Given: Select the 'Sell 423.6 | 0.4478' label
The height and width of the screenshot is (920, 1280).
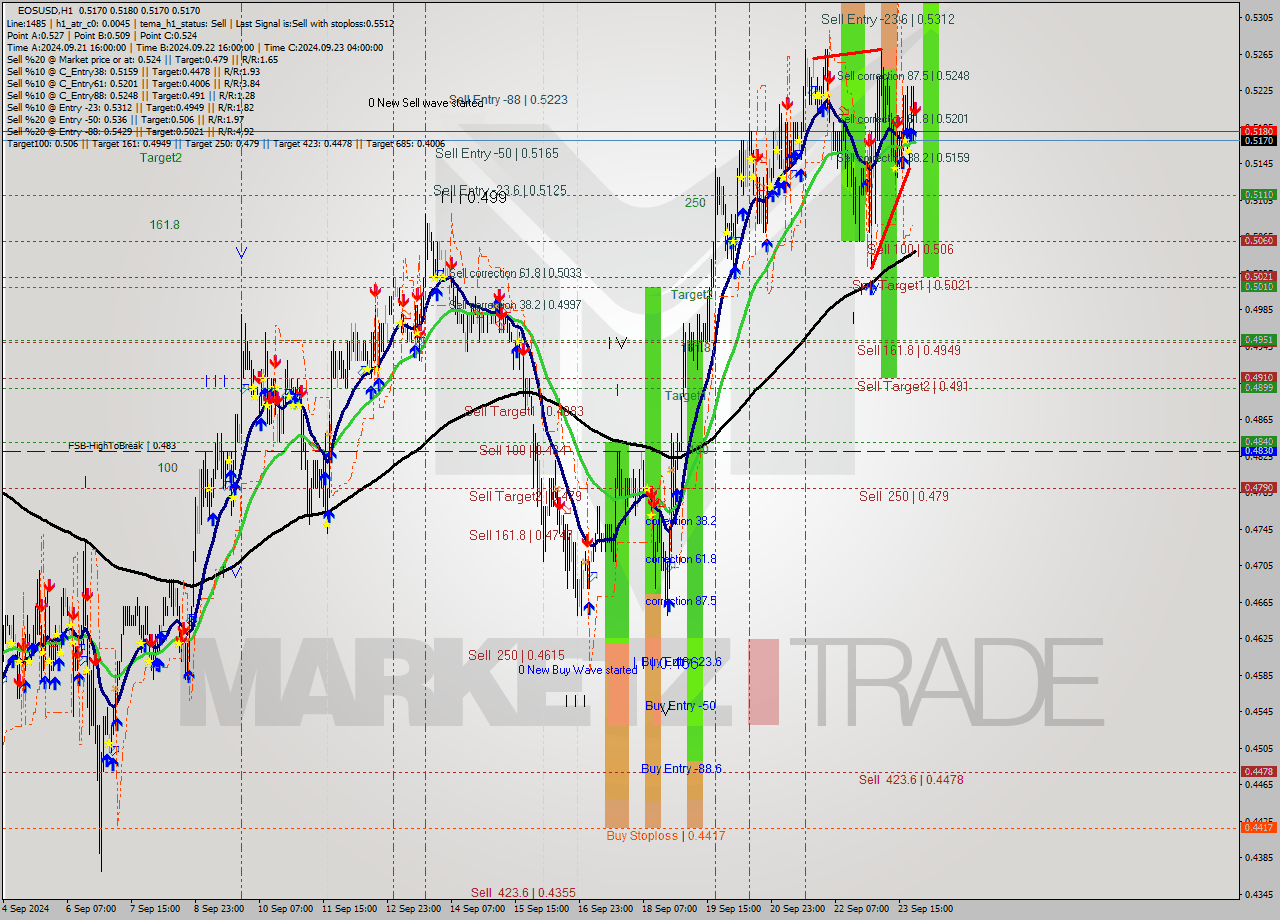Looking at the screenshot, I should (911, 779).
